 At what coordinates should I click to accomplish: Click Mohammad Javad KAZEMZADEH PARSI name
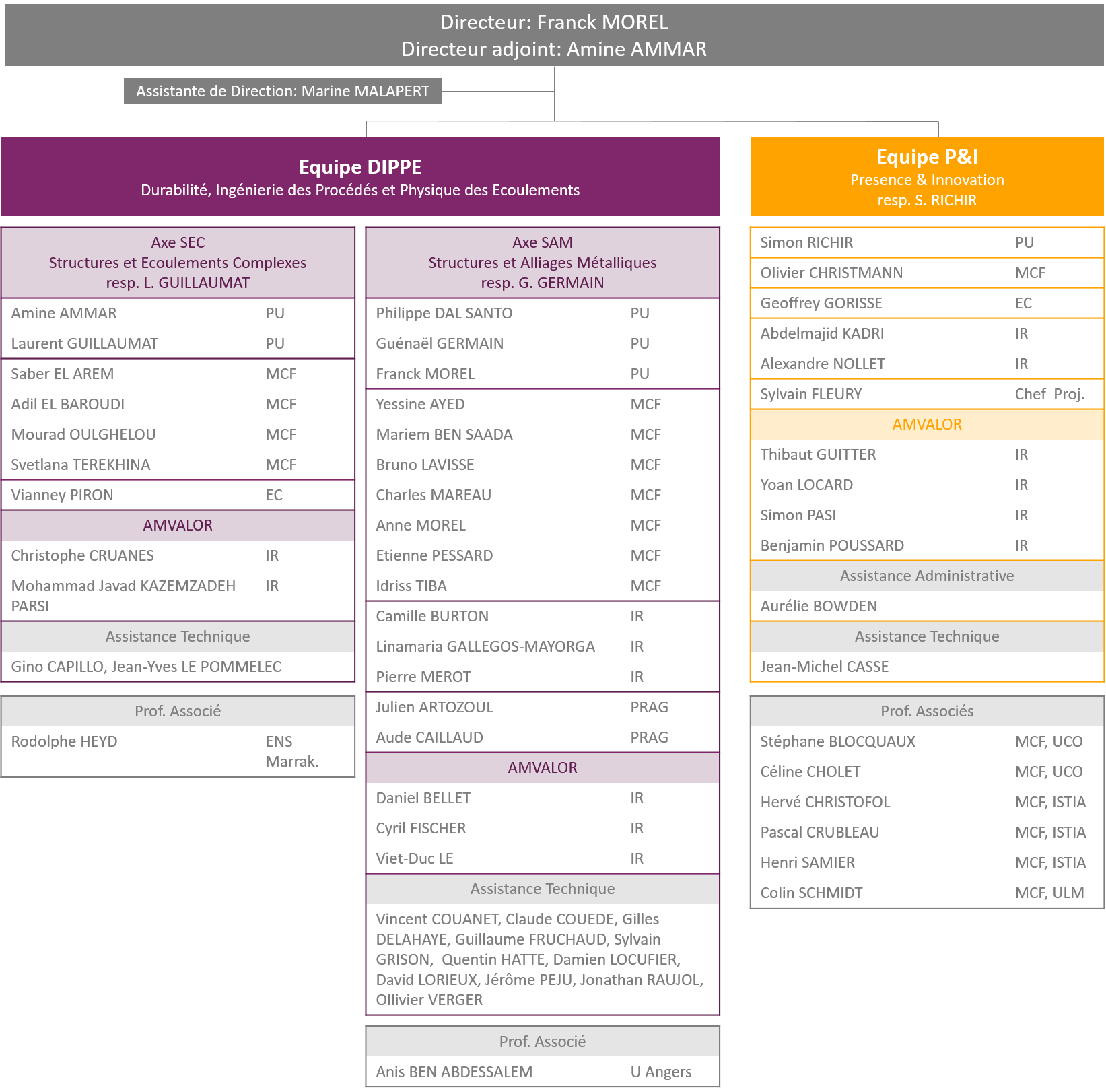coord(123,595)
